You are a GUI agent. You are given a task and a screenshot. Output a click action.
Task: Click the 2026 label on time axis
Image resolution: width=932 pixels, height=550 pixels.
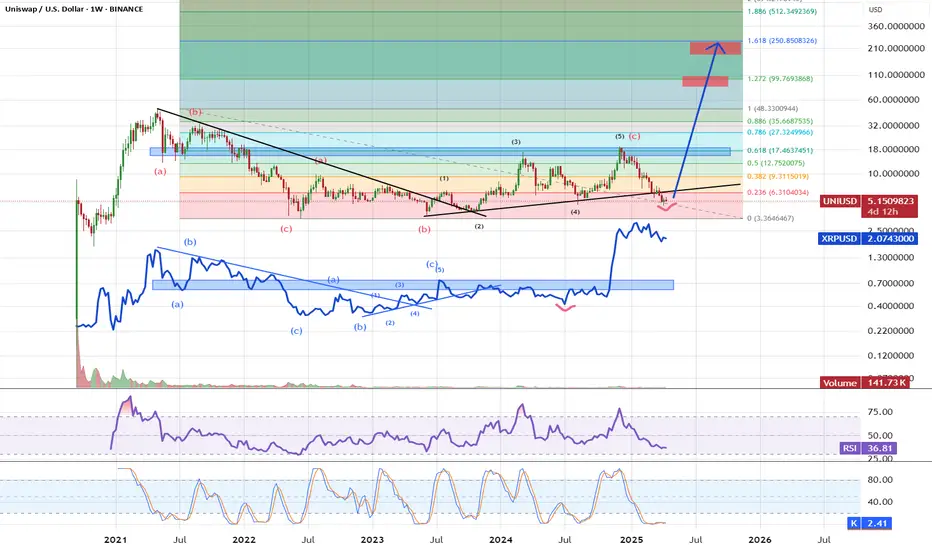[x=760, y=540]
